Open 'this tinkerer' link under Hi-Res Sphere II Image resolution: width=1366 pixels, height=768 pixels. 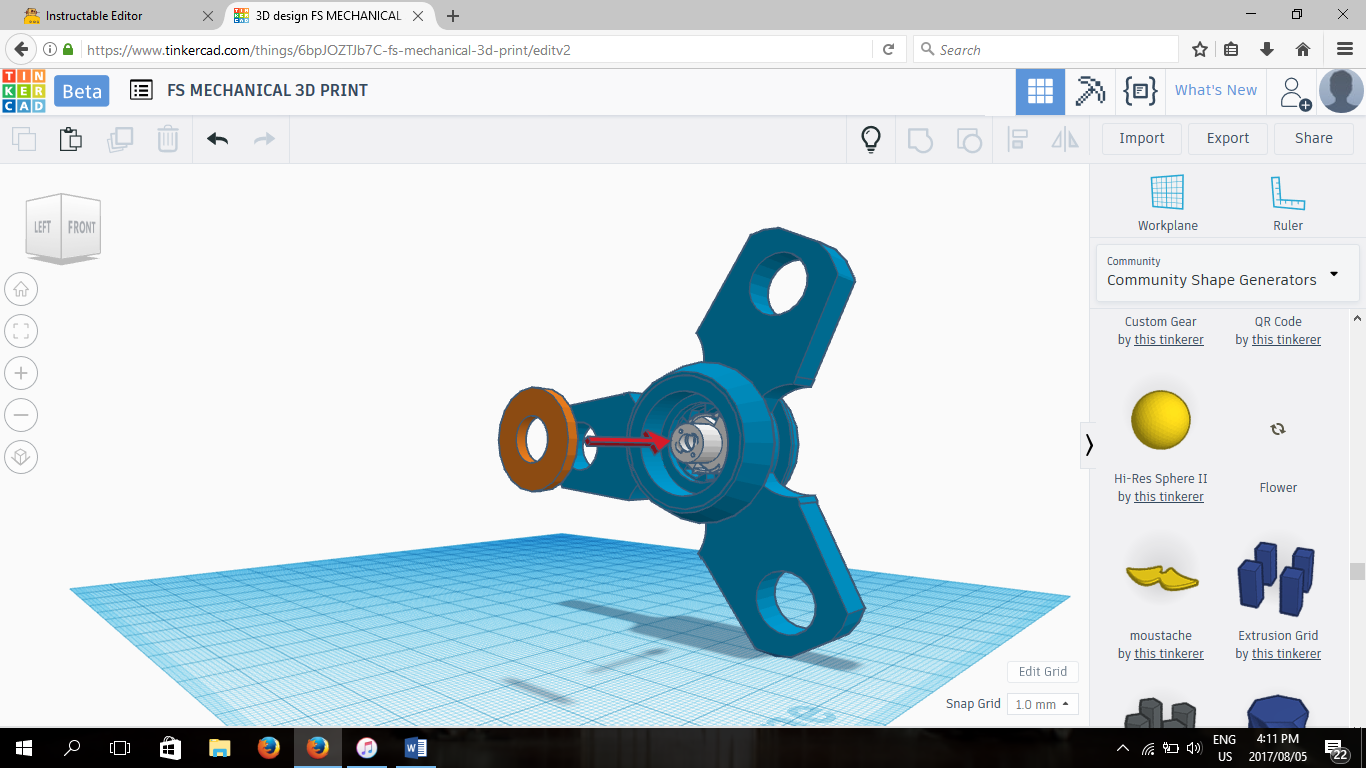(1169, 497)
